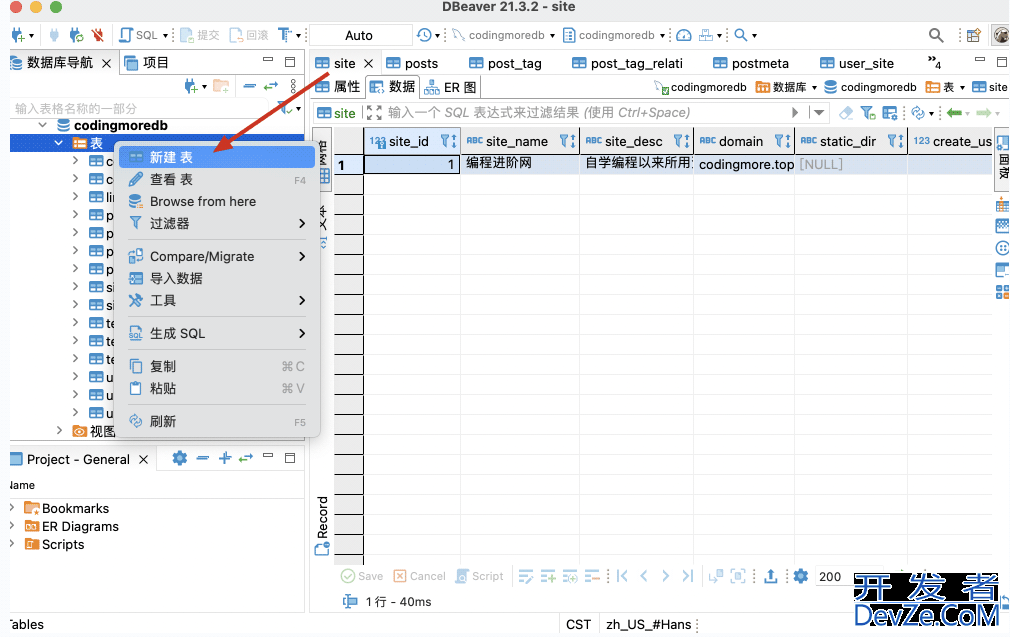Click the Script button
This screenshot has width=1010, height=637.
pos(480,576)
